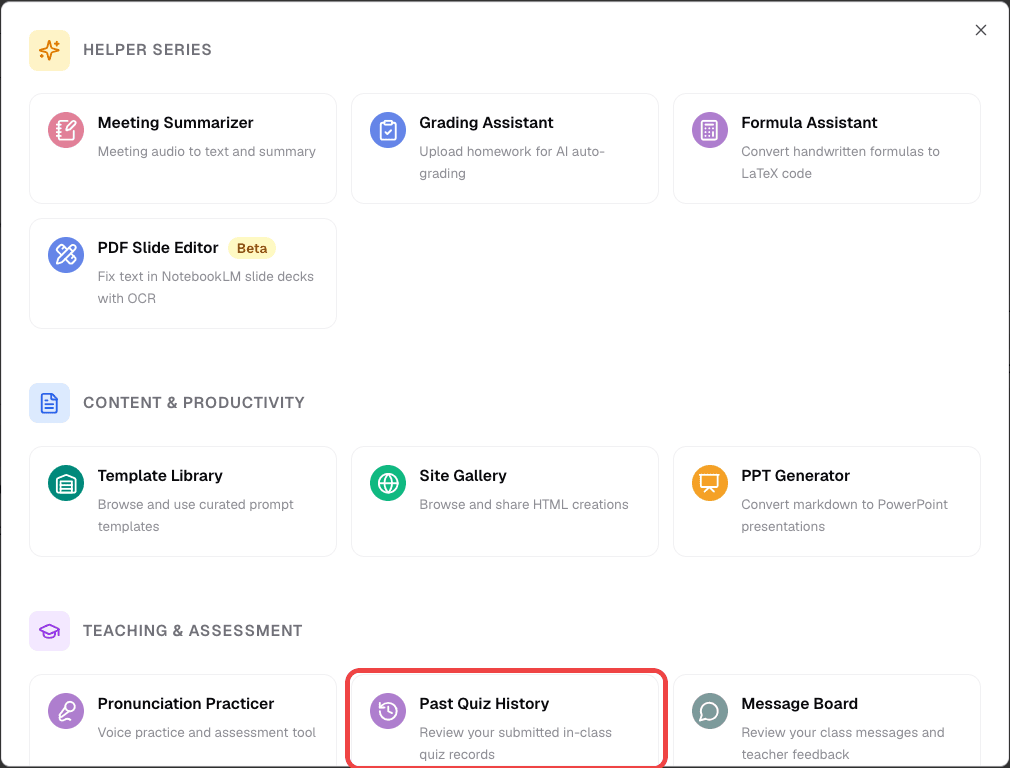Open the PPT Generator title
Image resolution: width=1010 pixels, height=768 pixels.
(x=796, y=475)
